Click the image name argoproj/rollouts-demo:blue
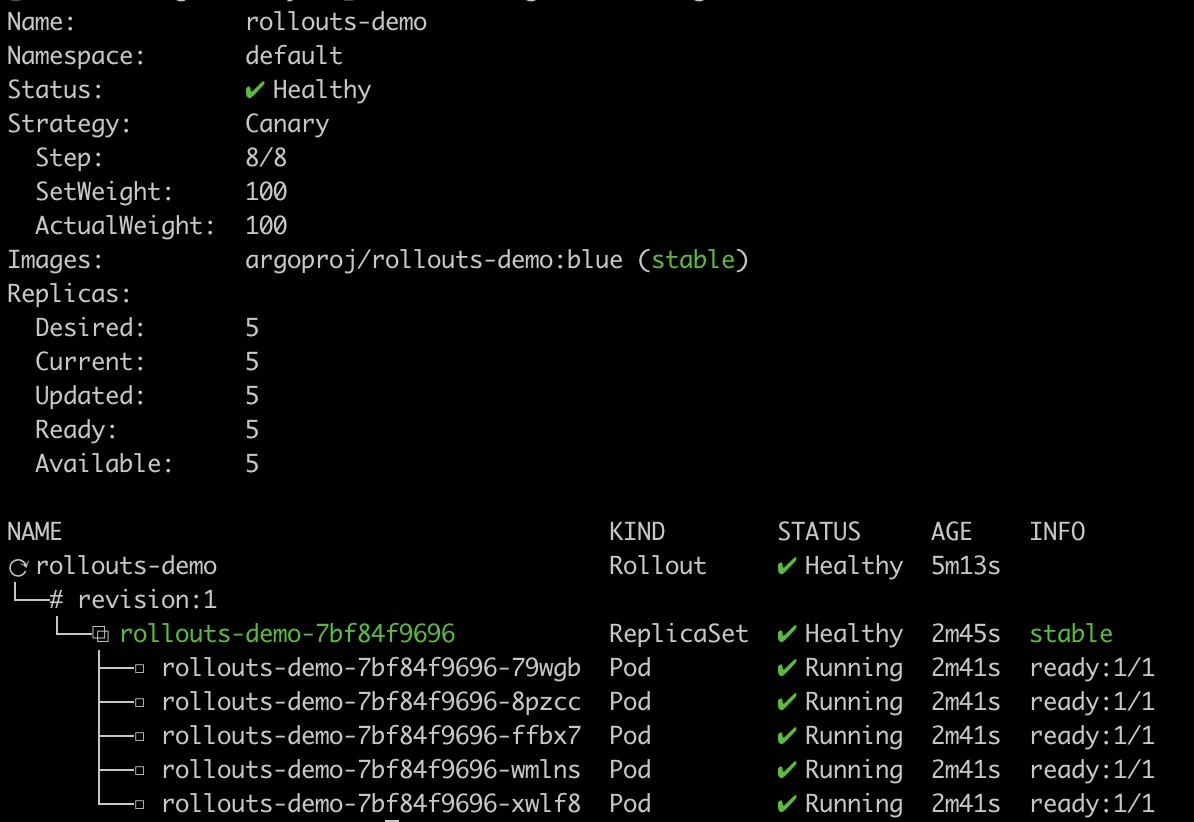The height and width of the screenshot is (822, 1194). click(434, 261)
